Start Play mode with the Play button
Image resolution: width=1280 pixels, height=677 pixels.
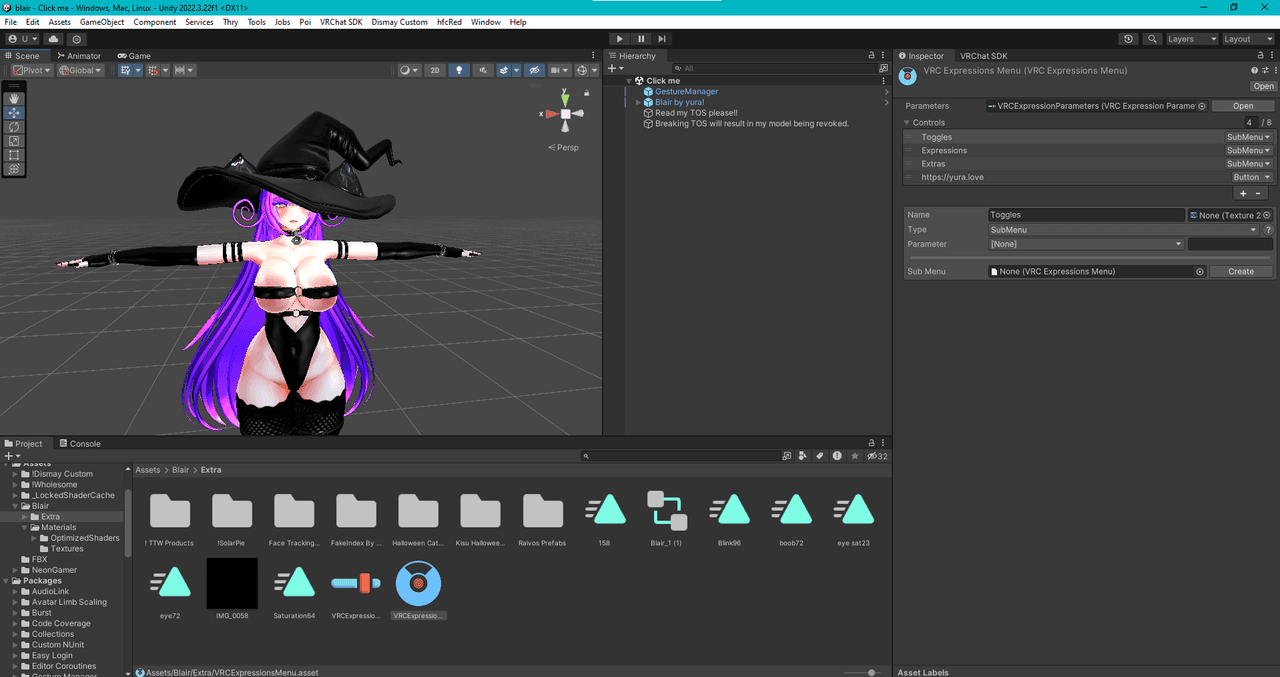tap(620, 39)
